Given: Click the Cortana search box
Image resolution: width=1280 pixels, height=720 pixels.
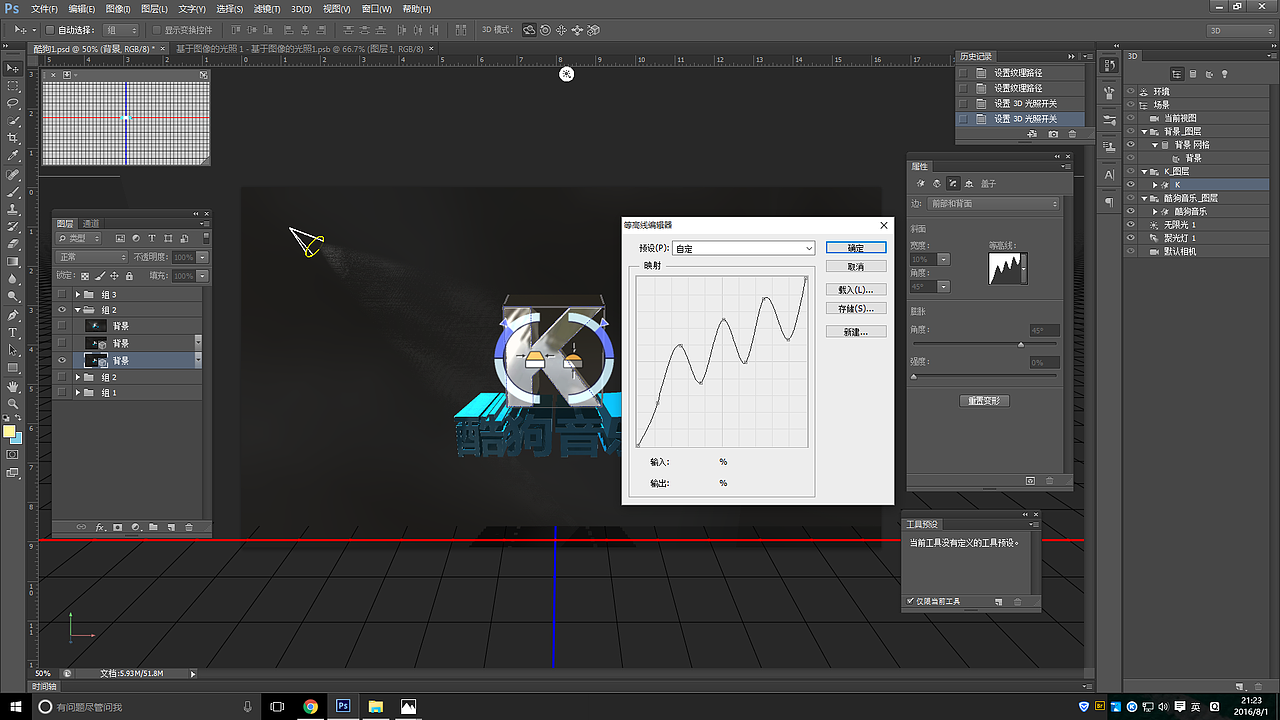Looking at the screenshot, I should (145, 707).
